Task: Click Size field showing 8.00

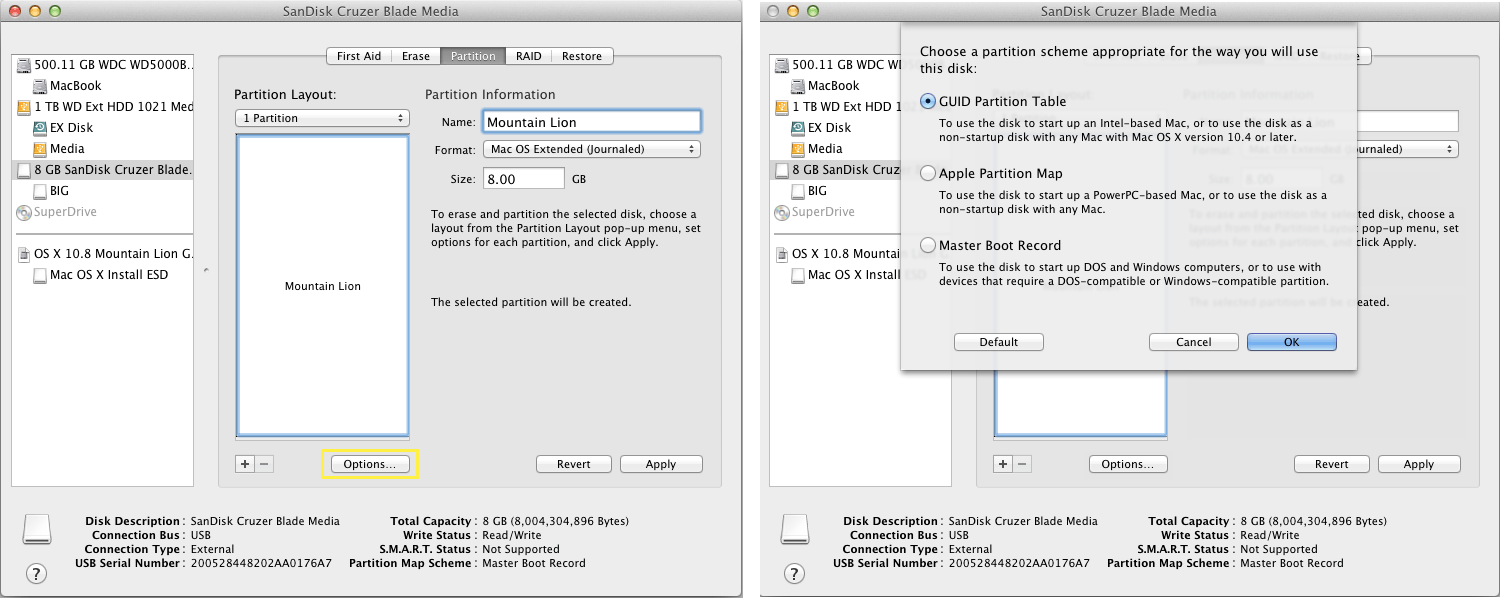Action: point(524,179)
